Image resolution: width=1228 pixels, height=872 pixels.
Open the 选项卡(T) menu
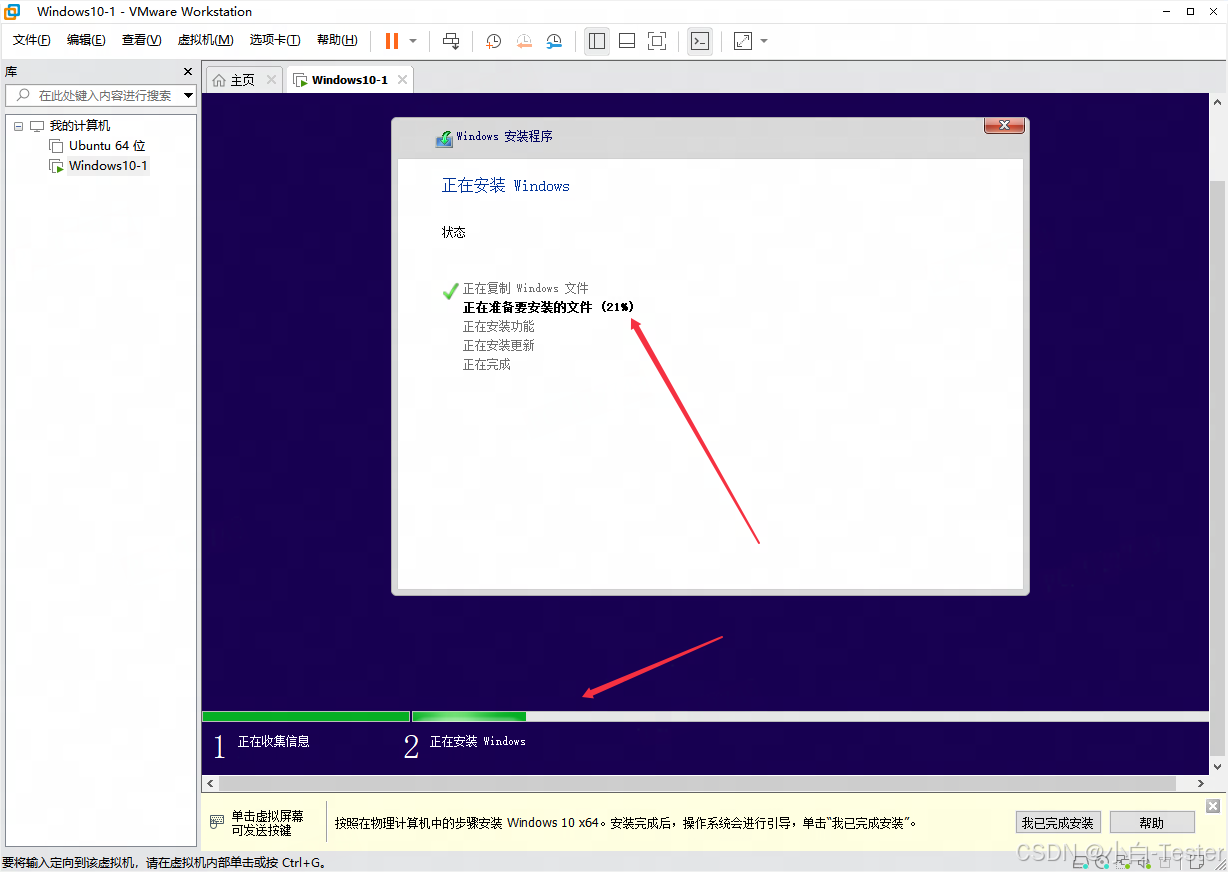pyautogui.click(x=275, y=40)
